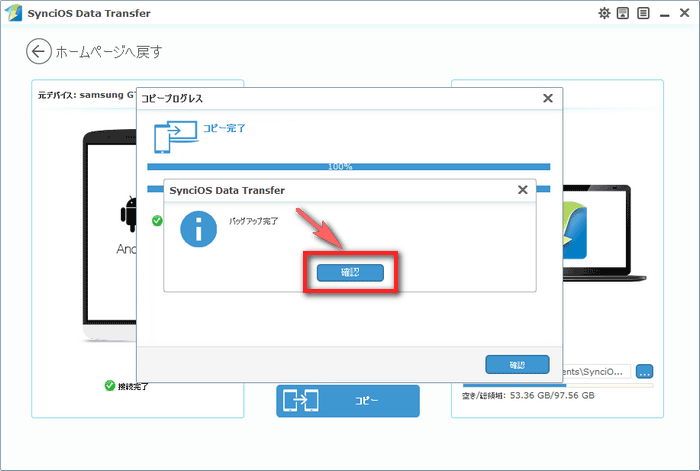This screenshot has width=700, height=471.
Task: Click 確認 at bottom of copy progress dialog
Action: tap(517, 365)
